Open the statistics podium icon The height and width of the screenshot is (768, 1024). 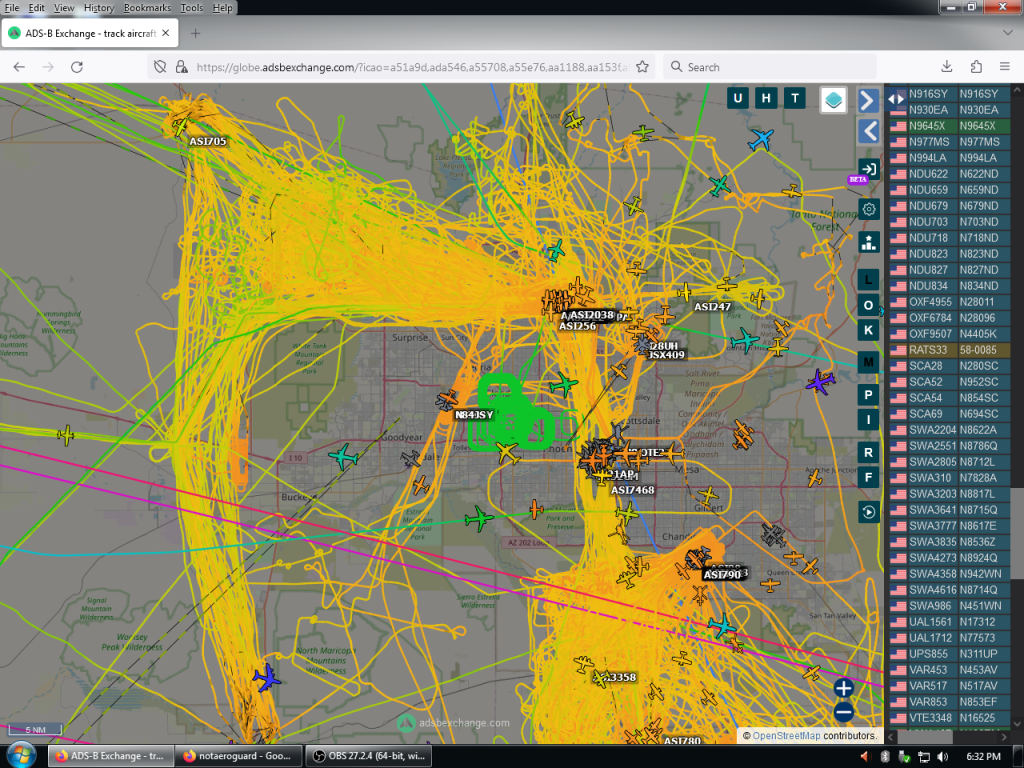pyautogui.click(x=869, y=242)
